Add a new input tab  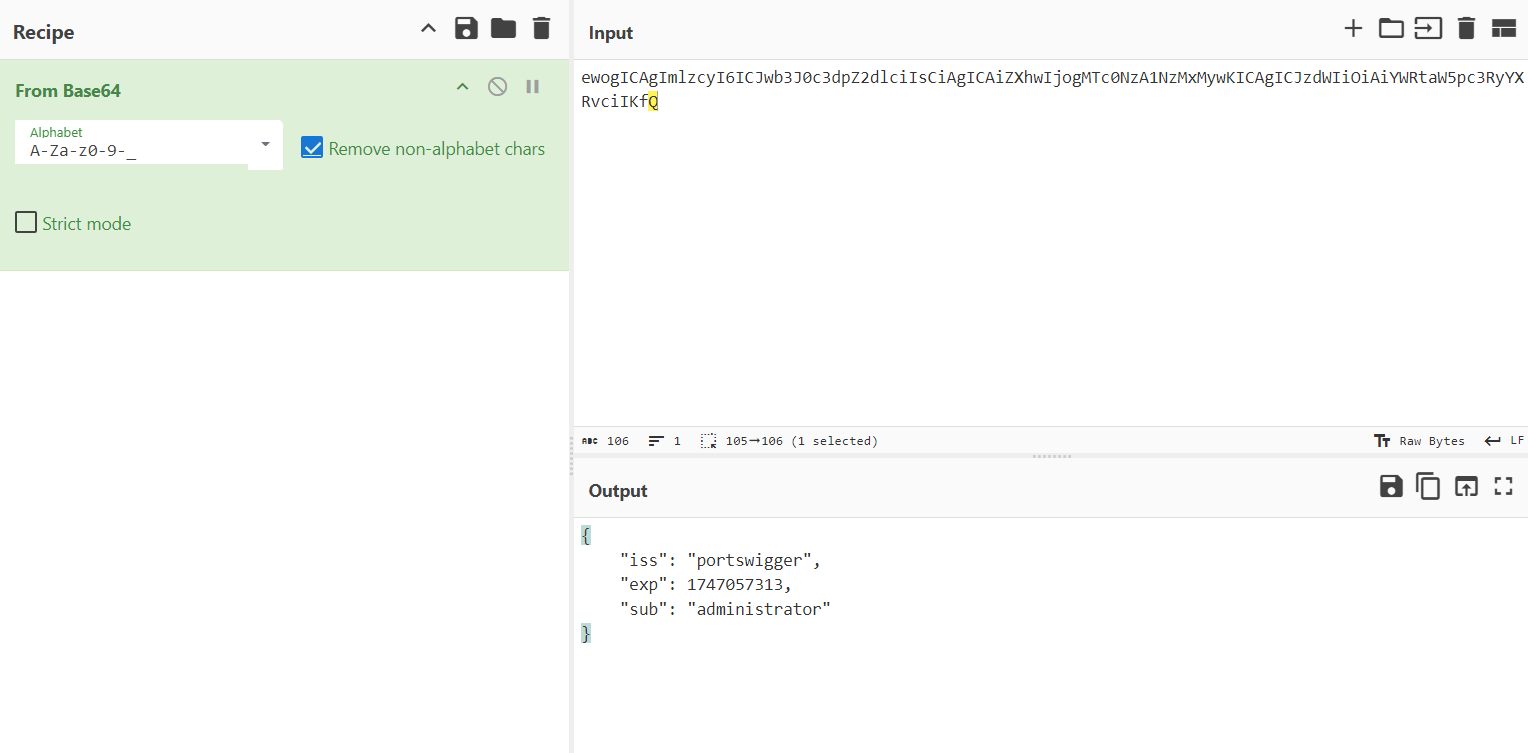pyautogui.click(x=1353, y=29)
